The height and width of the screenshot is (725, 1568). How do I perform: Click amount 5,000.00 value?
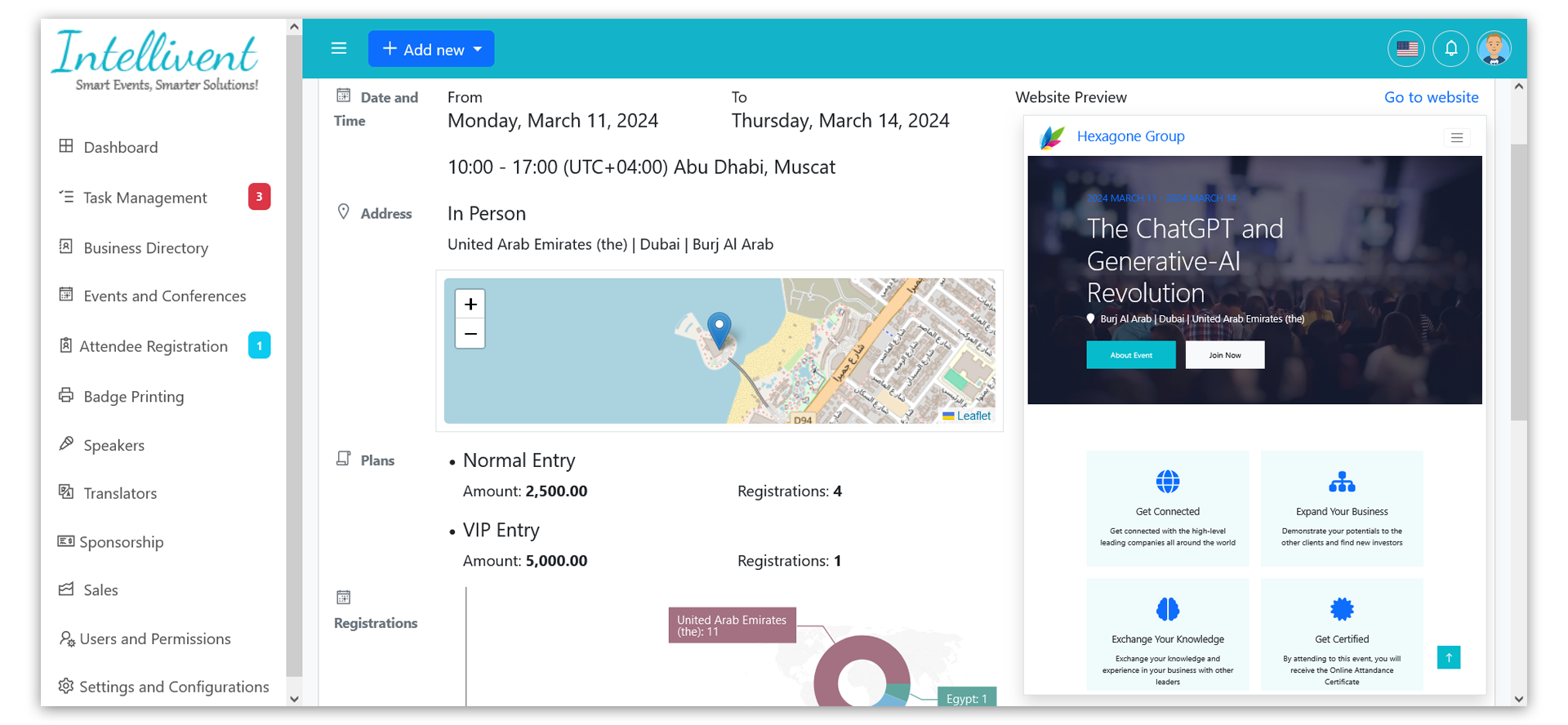point(556,561)
